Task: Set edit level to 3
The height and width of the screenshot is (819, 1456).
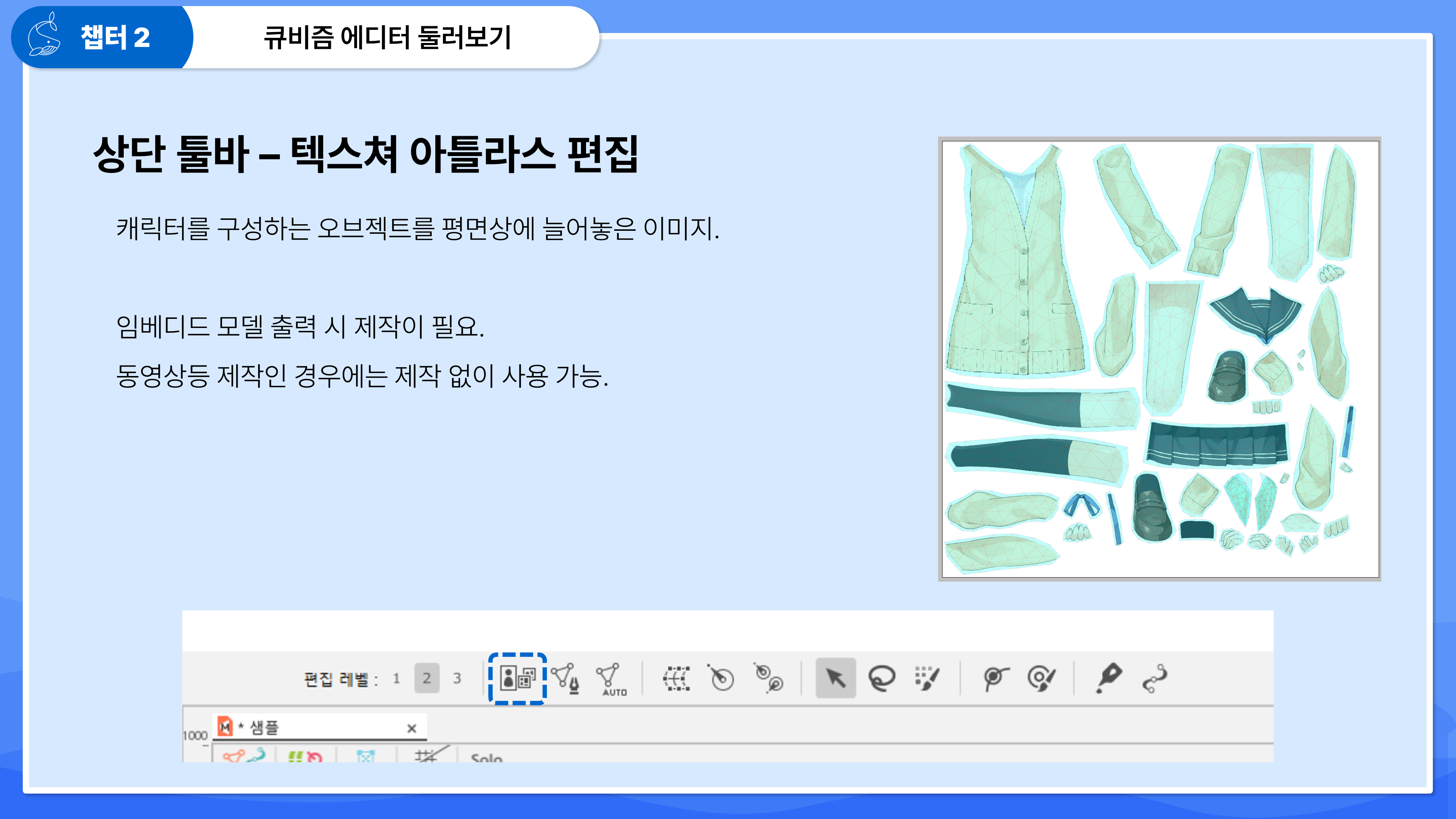Action: (457, 678)
